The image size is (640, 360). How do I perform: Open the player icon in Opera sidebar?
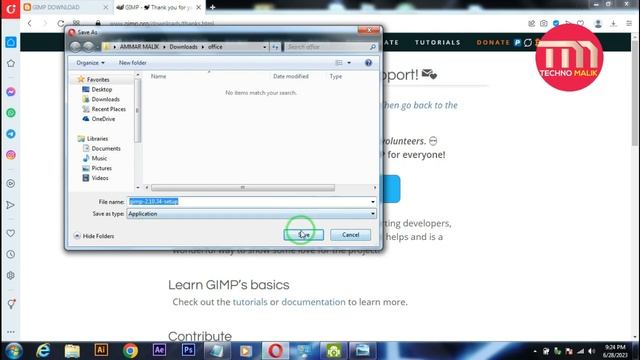11,184
